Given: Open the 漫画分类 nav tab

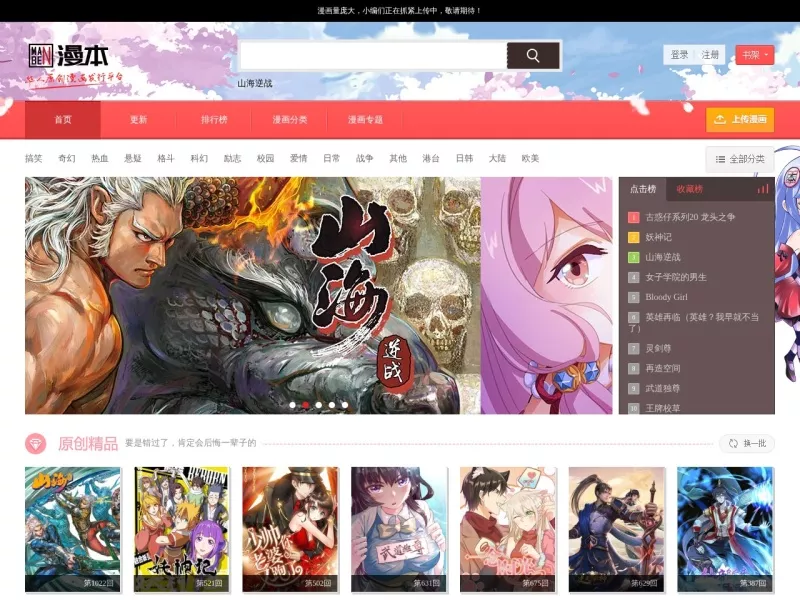Looking at the screenshot, I should tap(289, 119).
